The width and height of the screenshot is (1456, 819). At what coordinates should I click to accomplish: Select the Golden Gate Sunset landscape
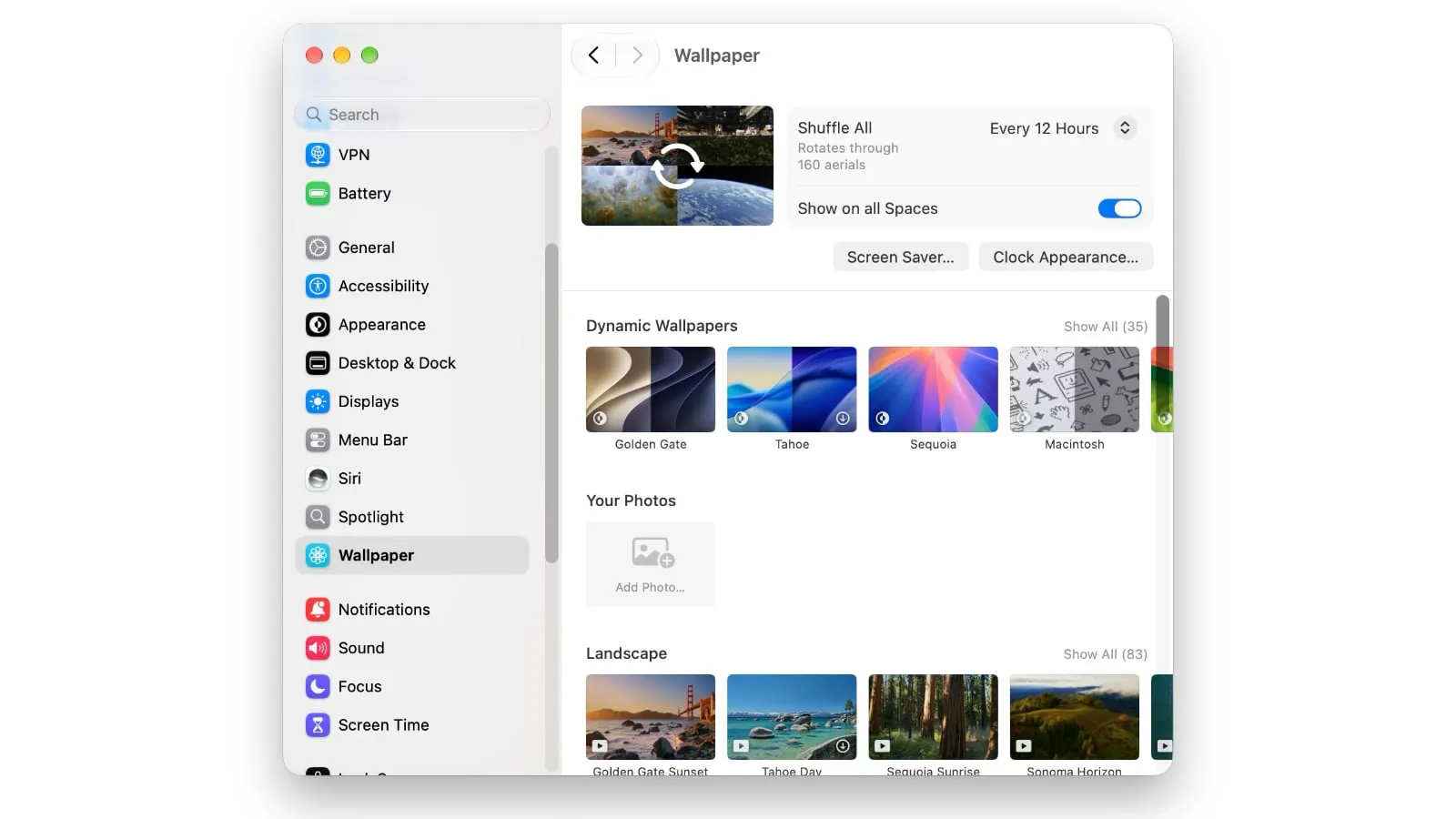click(x=651, y=717)
